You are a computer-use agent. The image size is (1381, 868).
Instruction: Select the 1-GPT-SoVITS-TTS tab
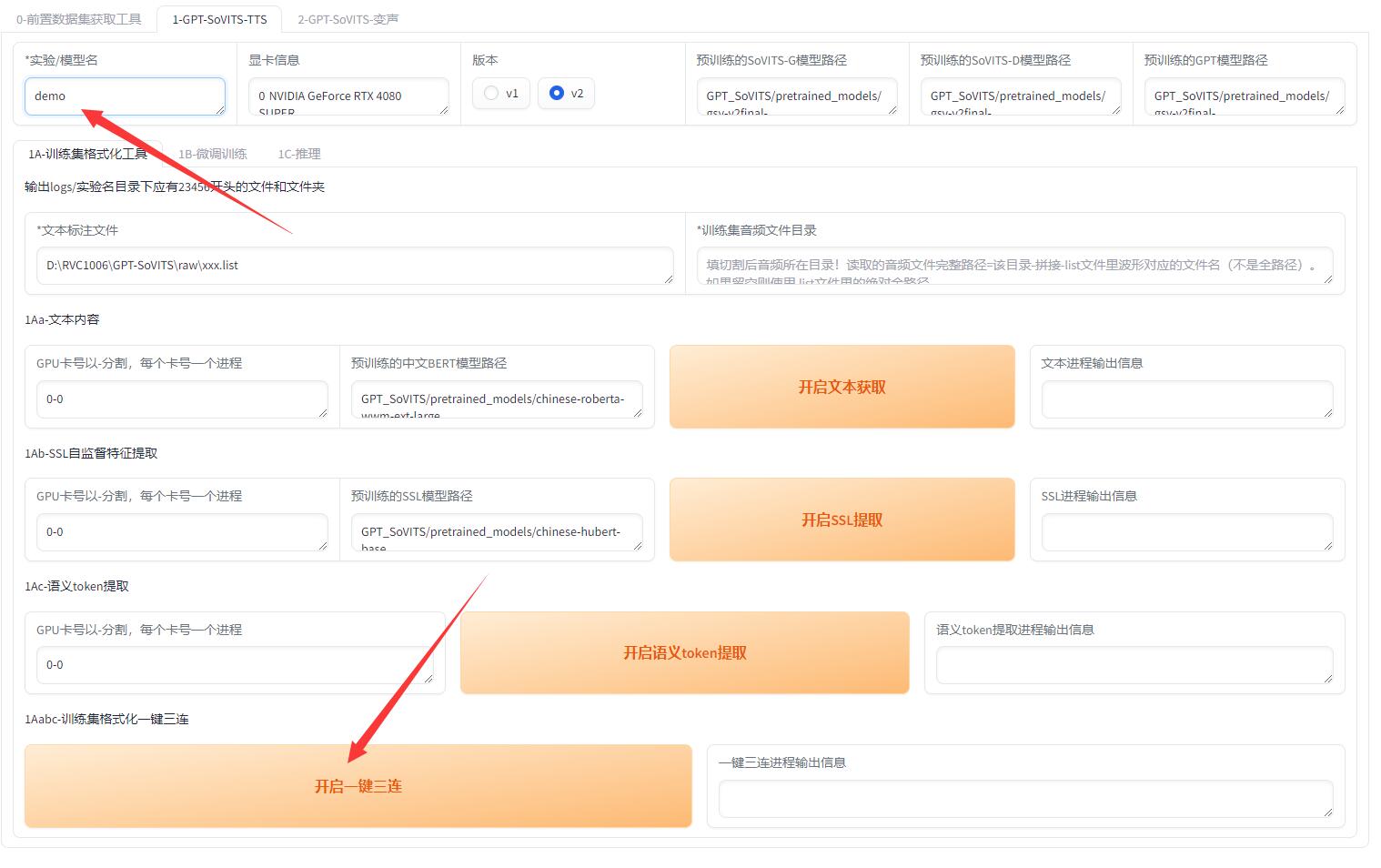coord(219,19)
